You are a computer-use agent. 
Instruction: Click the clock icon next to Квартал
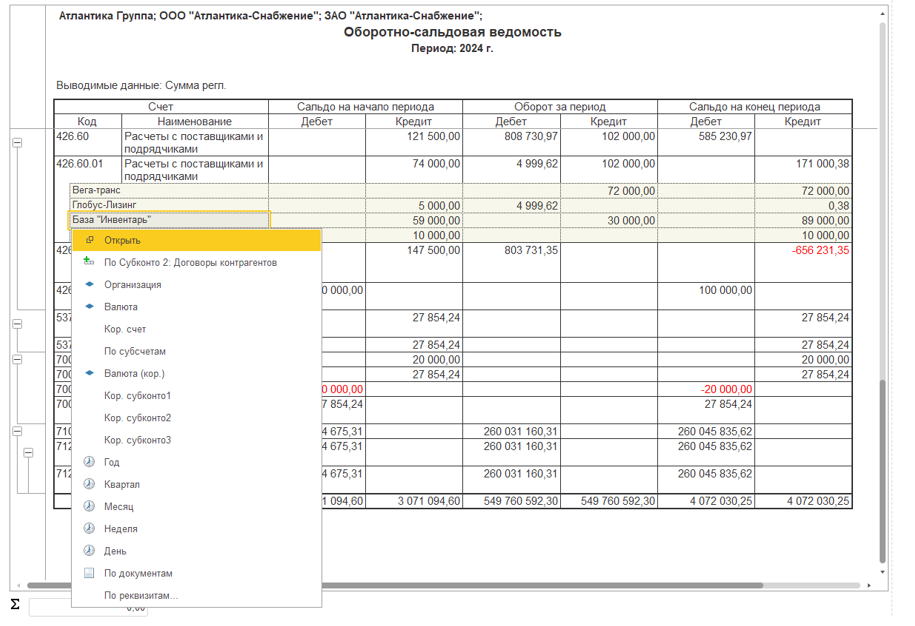point(89,484)
